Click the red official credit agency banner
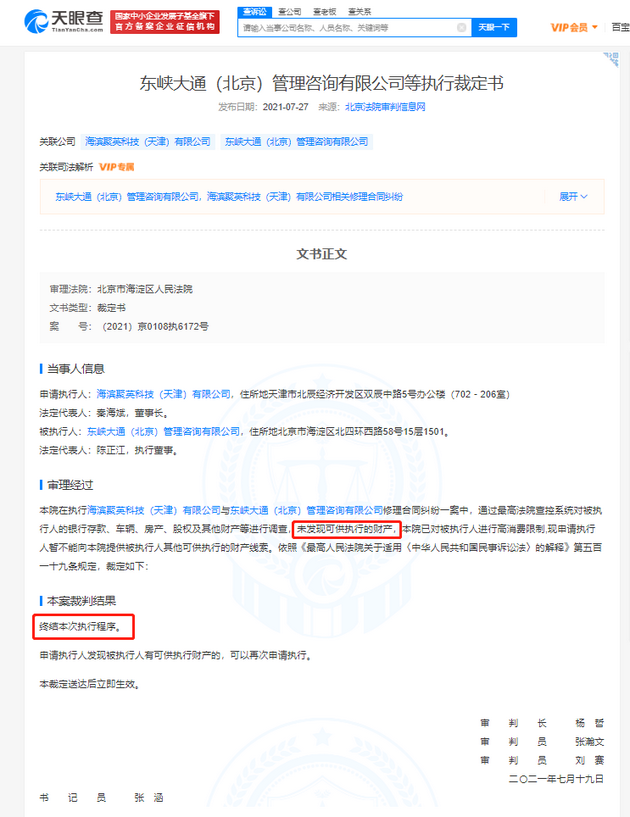This screenshot has height=817, width=630. [165, 22]
